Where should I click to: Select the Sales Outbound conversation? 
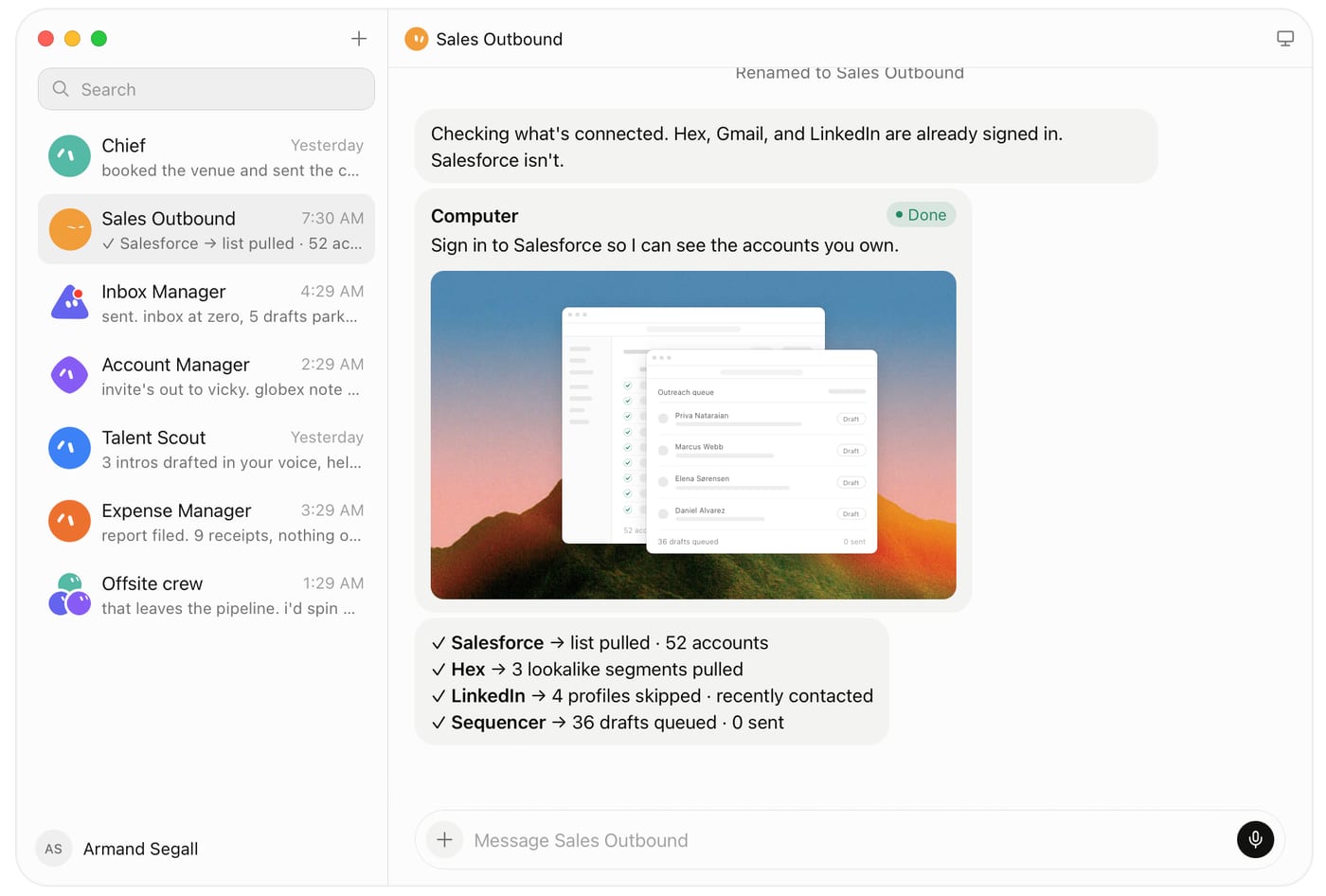206,229
